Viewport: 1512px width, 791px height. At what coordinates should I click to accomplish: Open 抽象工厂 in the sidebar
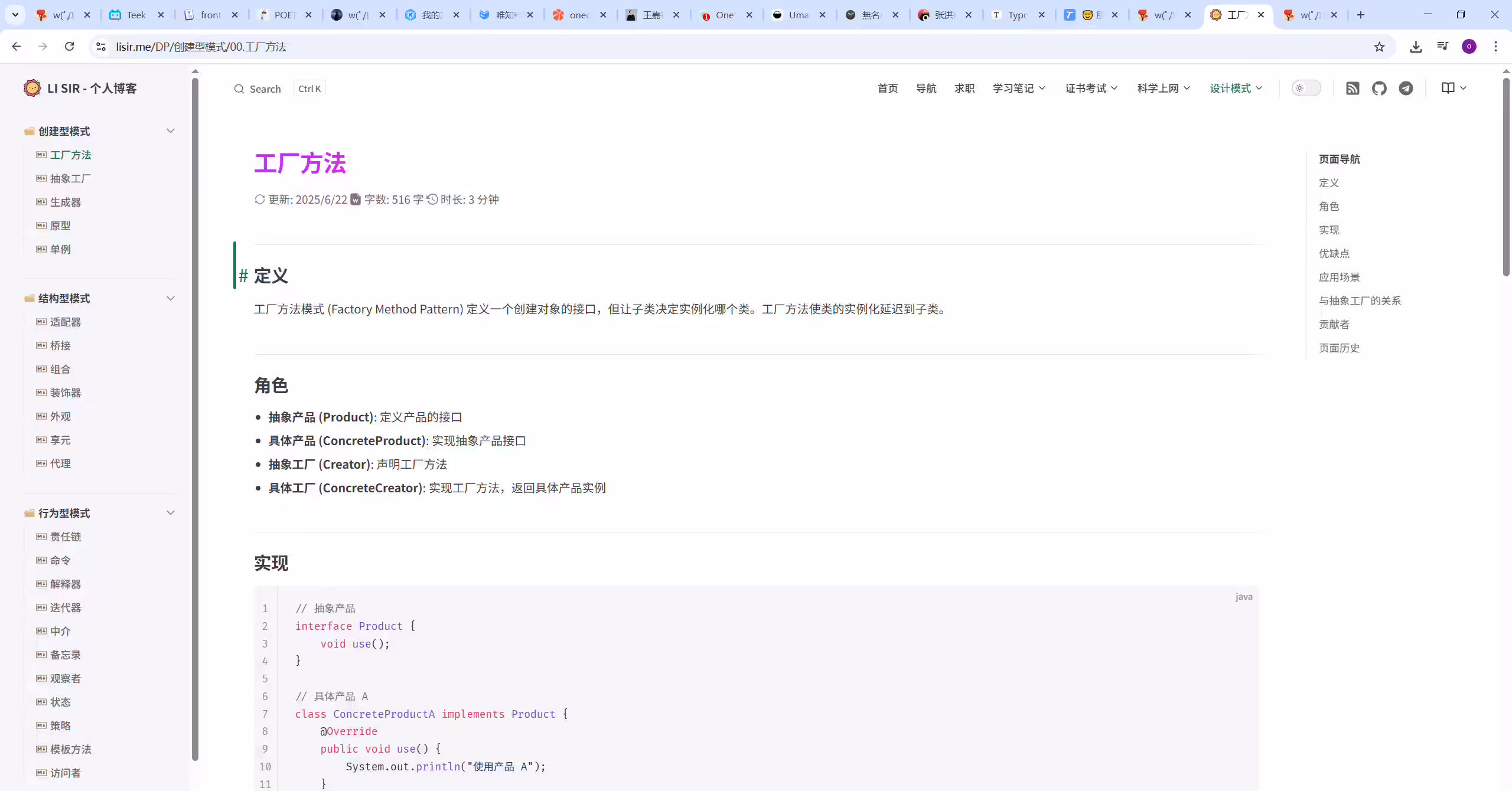(x=70, y=178)
